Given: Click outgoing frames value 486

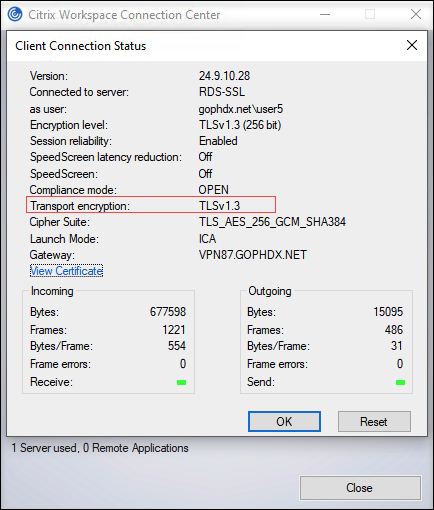Looking at the screenshot, I should (394, 330).
